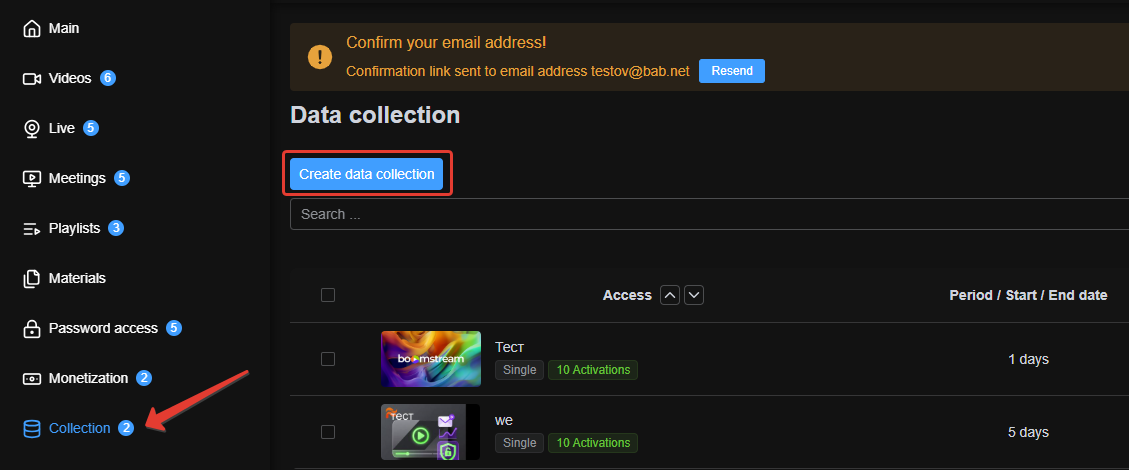The image size is (1129, 470).
Task: Click the Data collection heading
Action: [x=375, y=115]
